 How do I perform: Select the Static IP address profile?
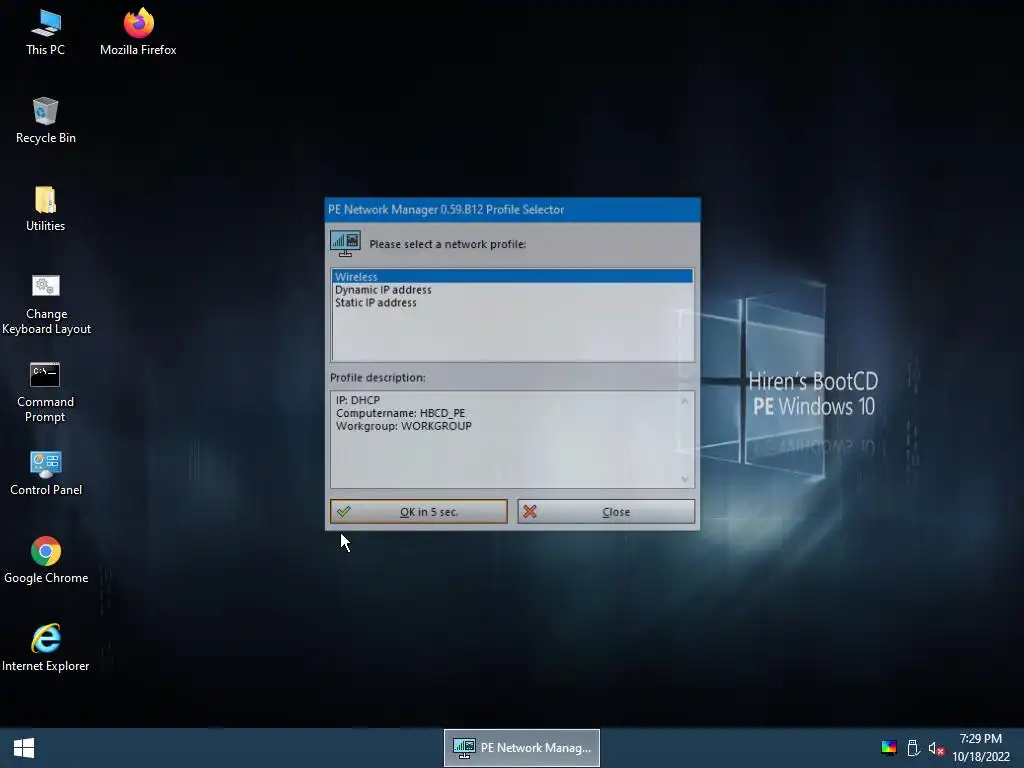(x=512, y=303)
